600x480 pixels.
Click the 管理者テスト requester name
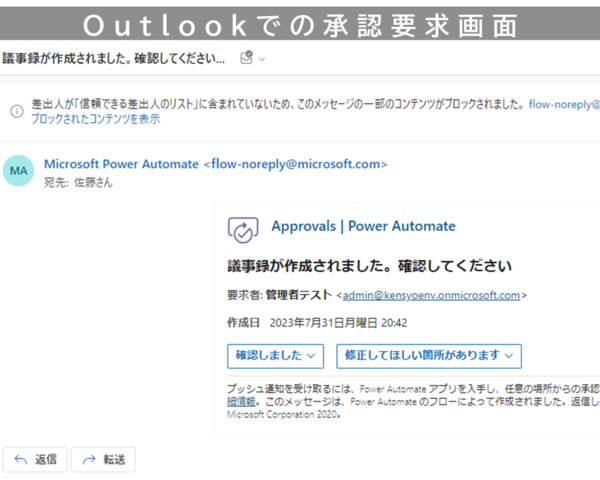pyautogui.click(x=299, y=295)
